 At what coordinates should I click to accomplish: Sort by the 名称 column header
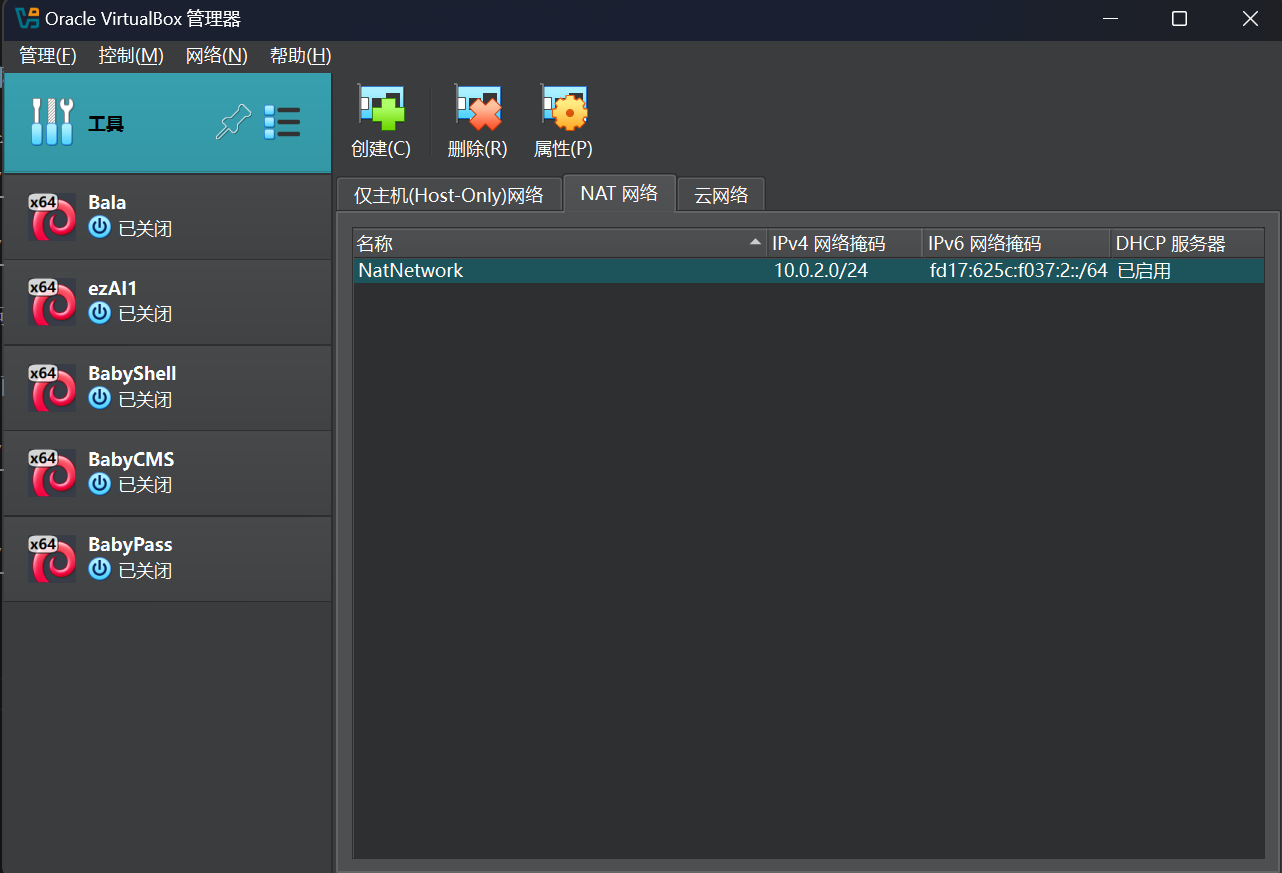pyautogui.click(x=558, y=244)
